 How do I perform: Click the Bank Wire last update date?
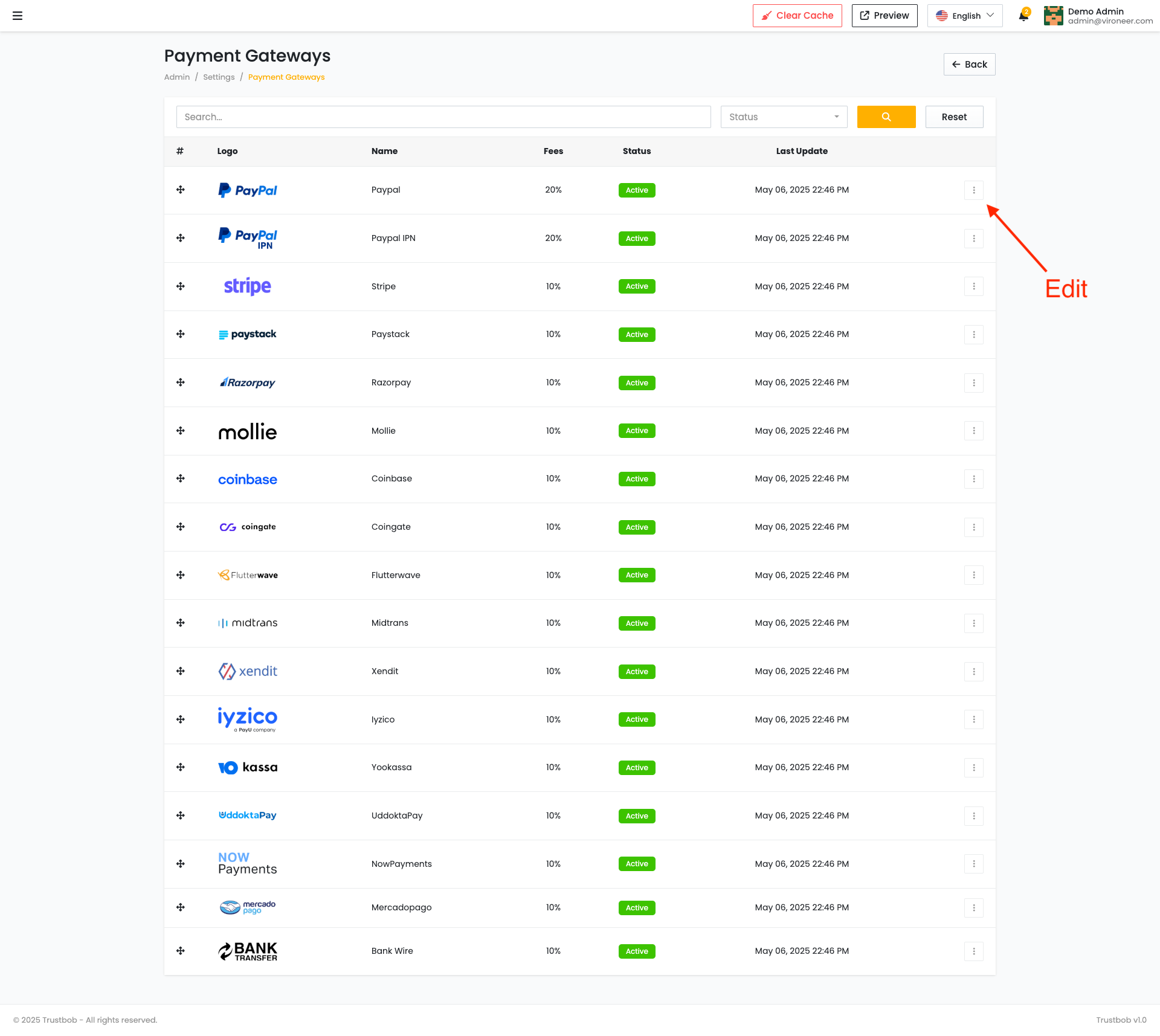tap(802, 951)
